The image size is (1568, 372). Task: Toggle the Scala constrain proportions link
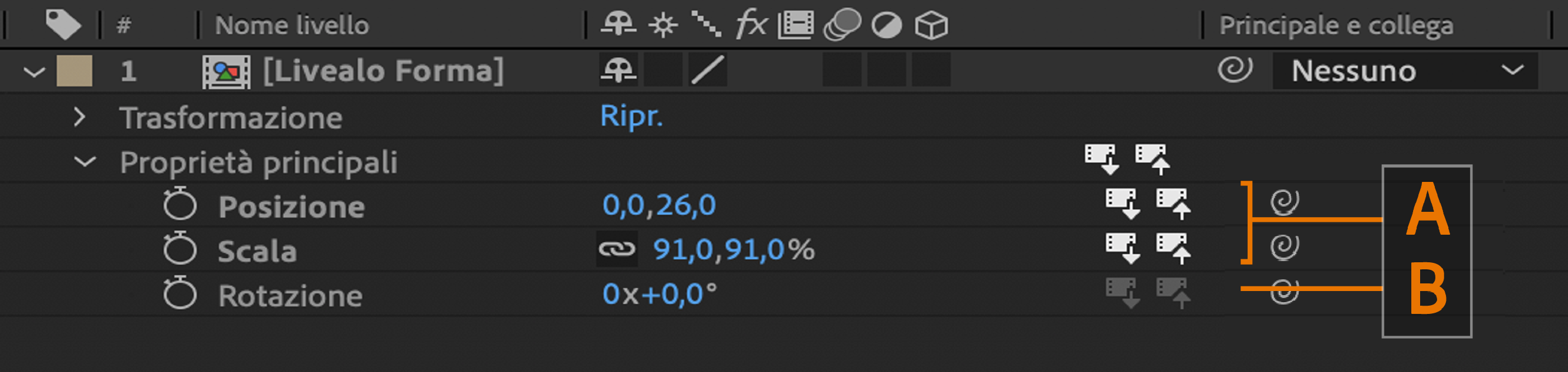[617, 249]
